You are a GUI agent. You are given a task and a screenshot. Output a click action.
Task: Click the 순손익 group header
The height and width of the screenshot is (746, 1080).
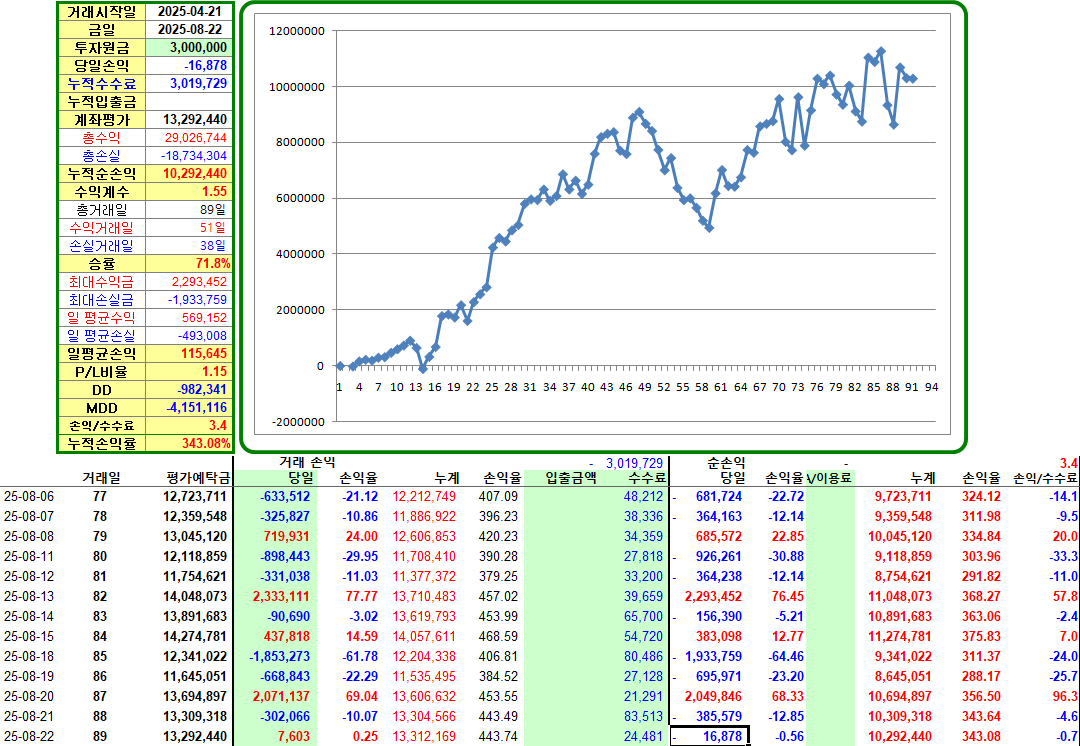[x=727, y=463]
